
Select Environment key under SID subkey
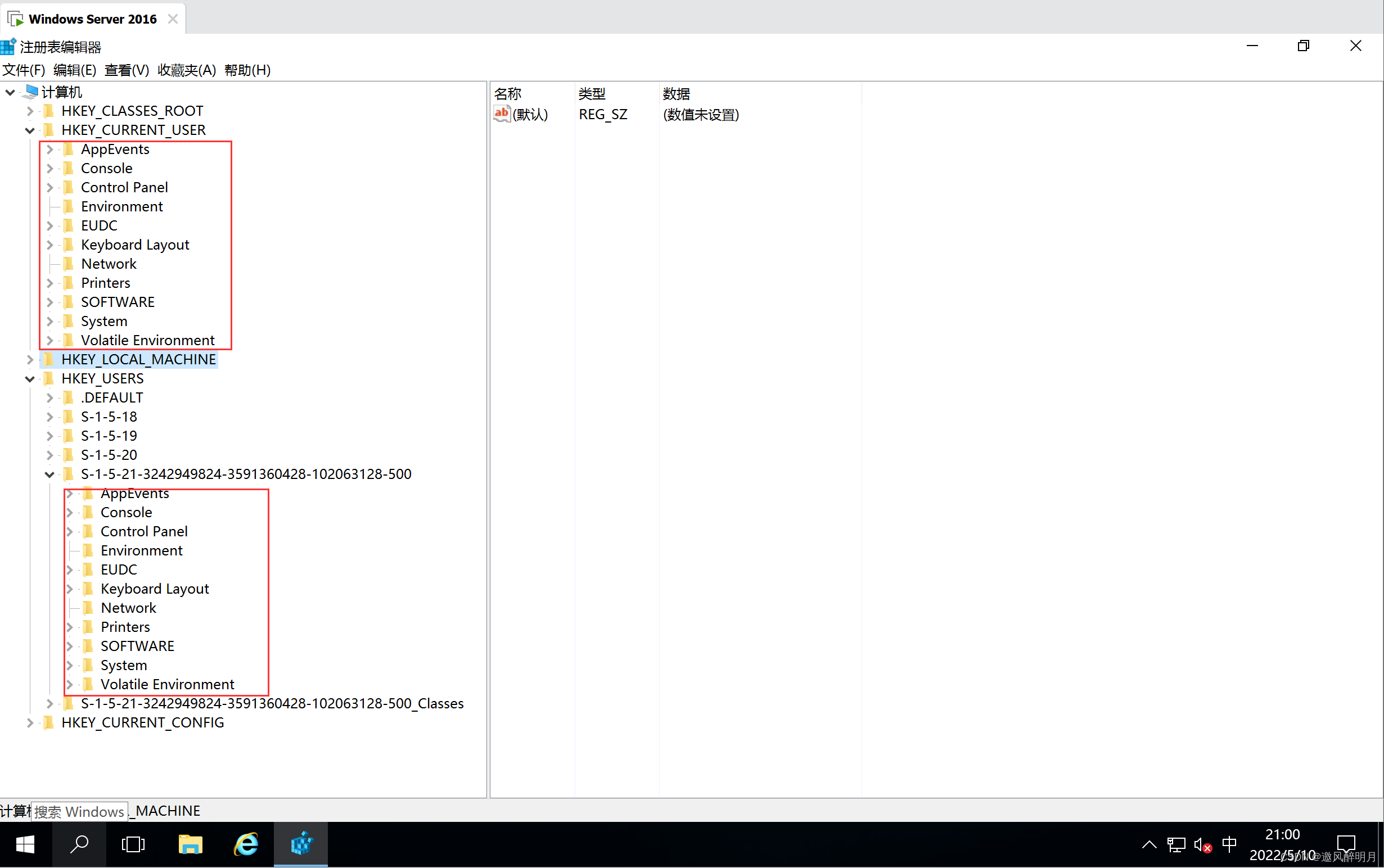141,550
